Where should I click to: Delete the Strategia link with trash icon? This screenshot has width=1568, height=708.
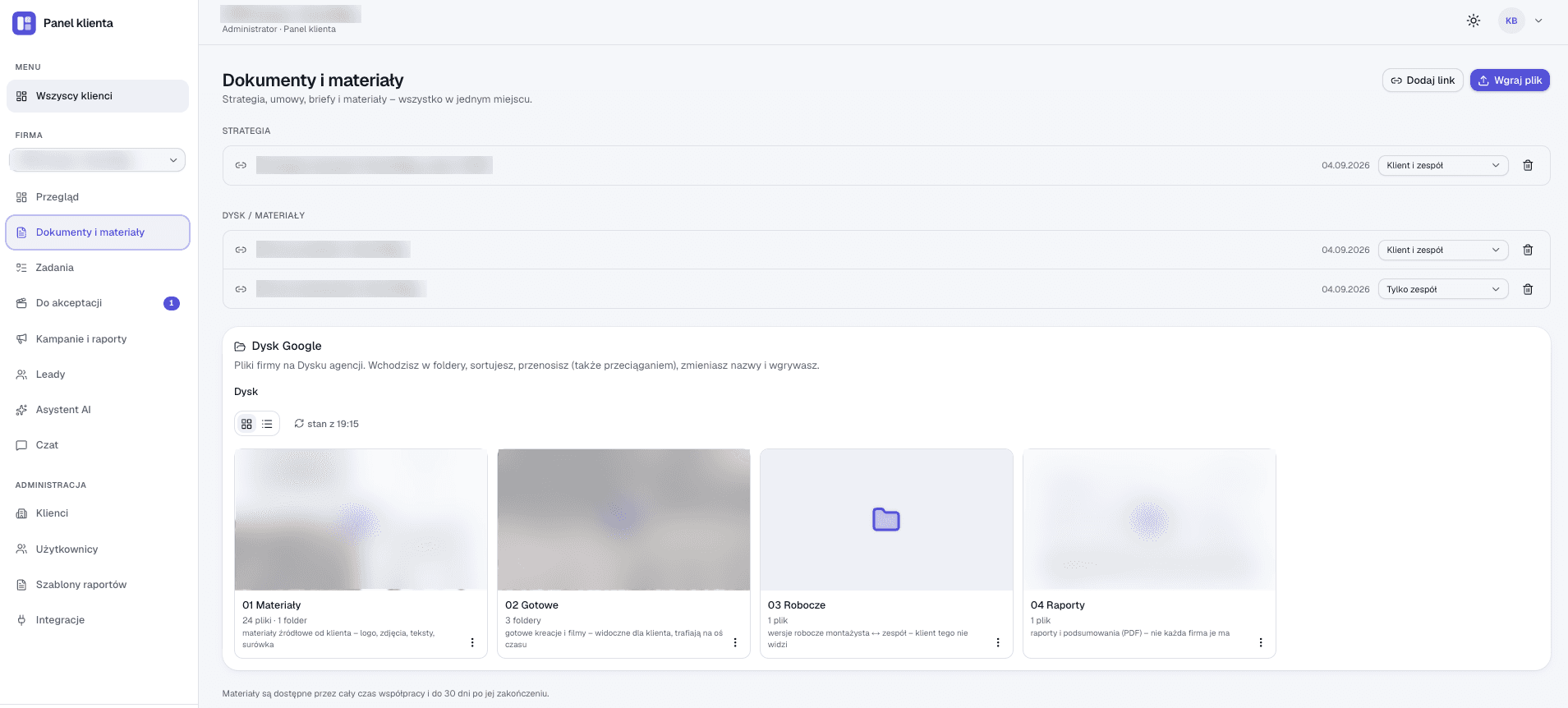tap(1528, 165)
